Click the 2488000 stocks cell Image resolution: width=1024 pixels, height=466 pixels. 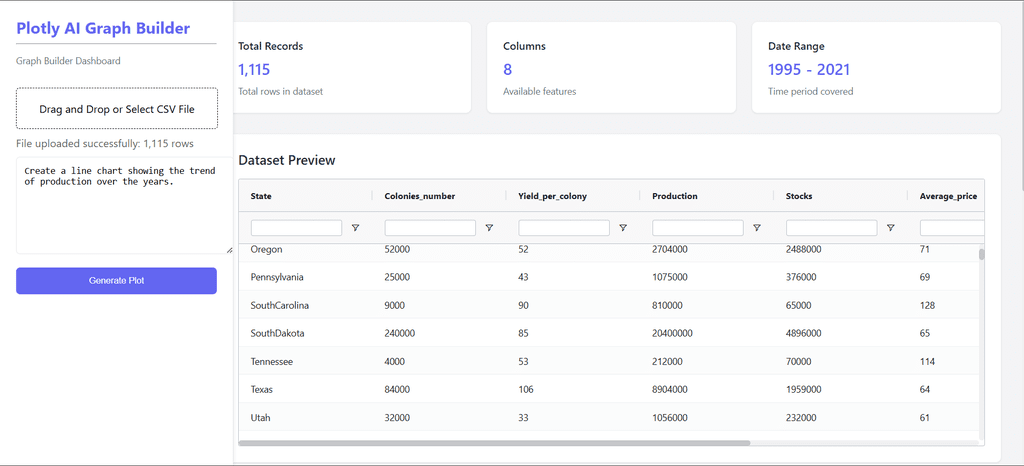coord(804,249)
